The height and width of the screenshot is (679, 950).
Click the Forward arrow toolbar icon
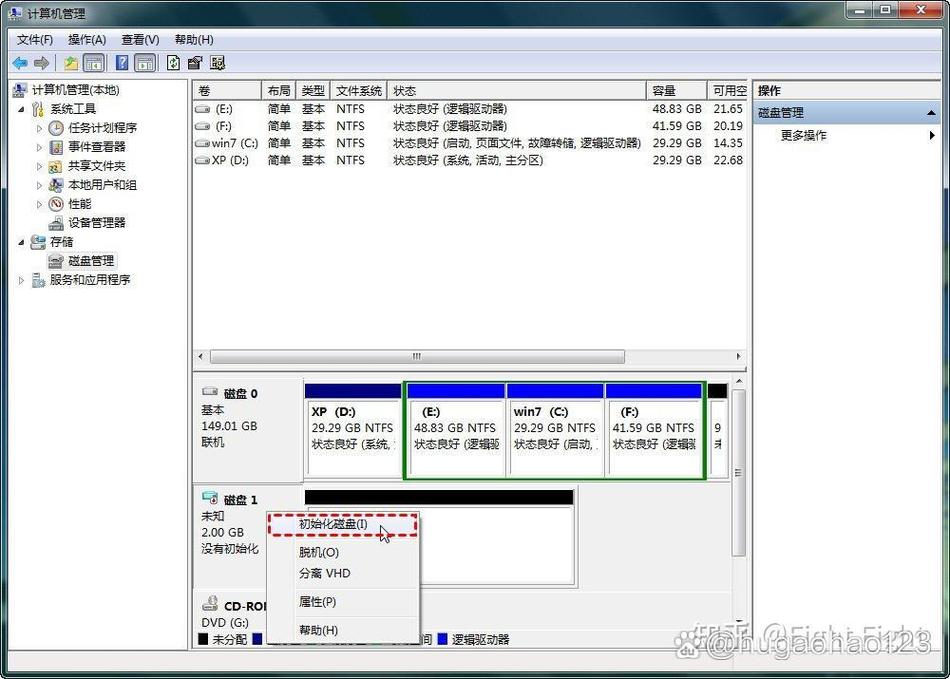pyautogui.click(x=41, y=62)
